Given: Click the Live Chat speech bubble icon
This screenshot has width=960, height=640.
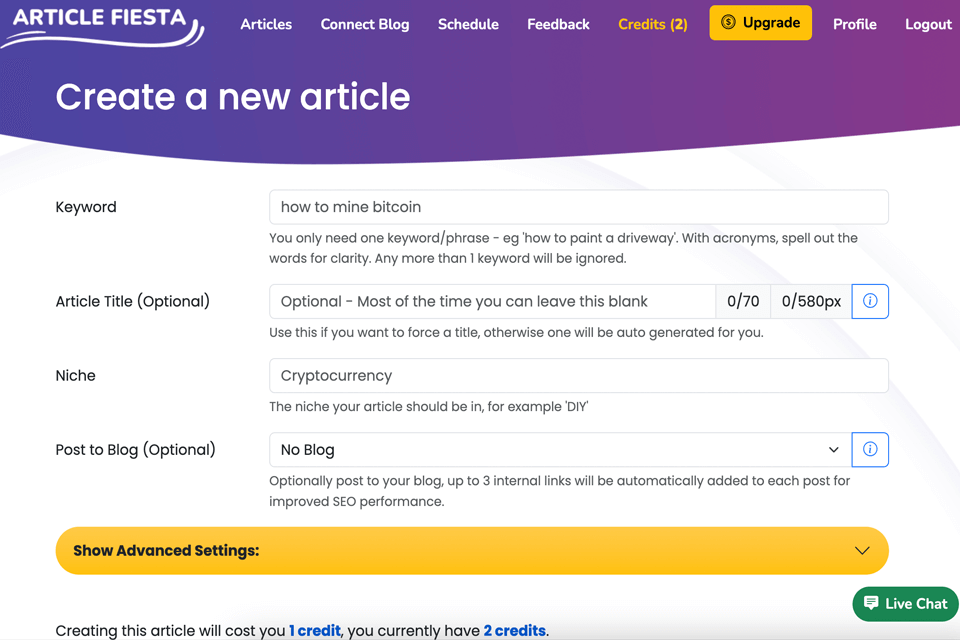Looking at the screenshot, I should (x=871, y=603).
